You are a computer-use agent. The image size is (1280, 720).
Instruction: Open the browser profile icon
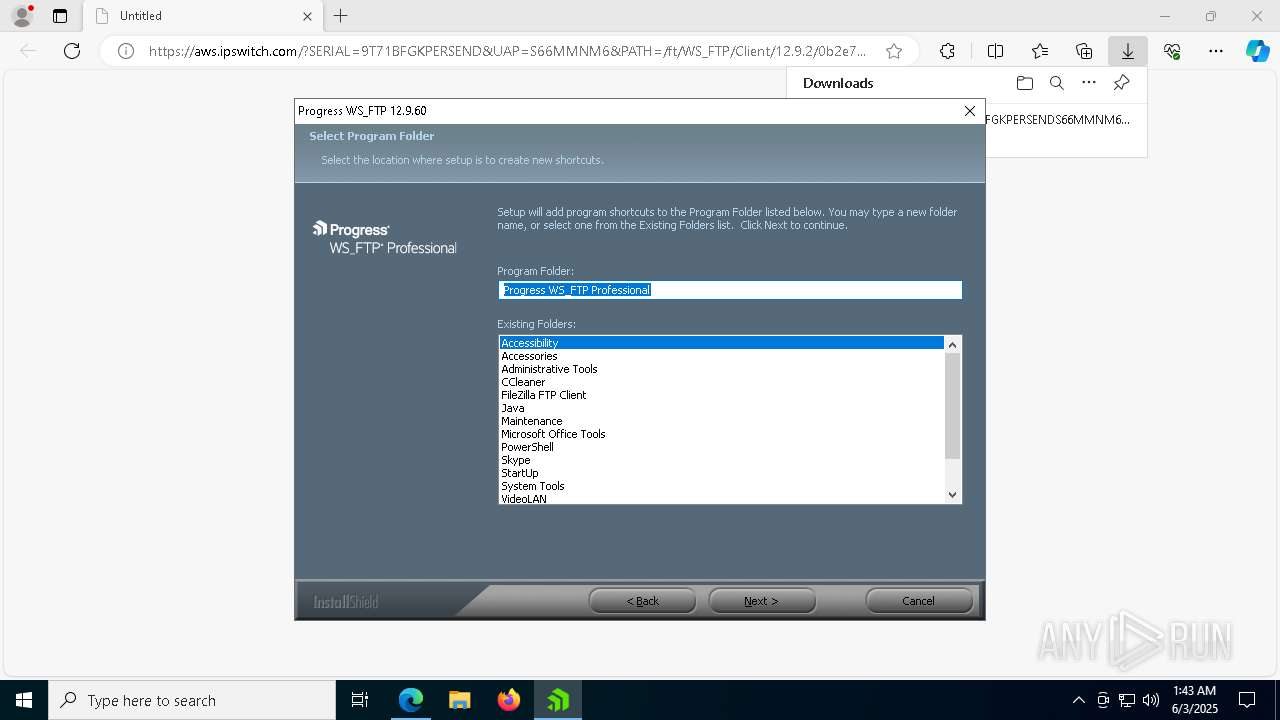[x=22, y=16]
